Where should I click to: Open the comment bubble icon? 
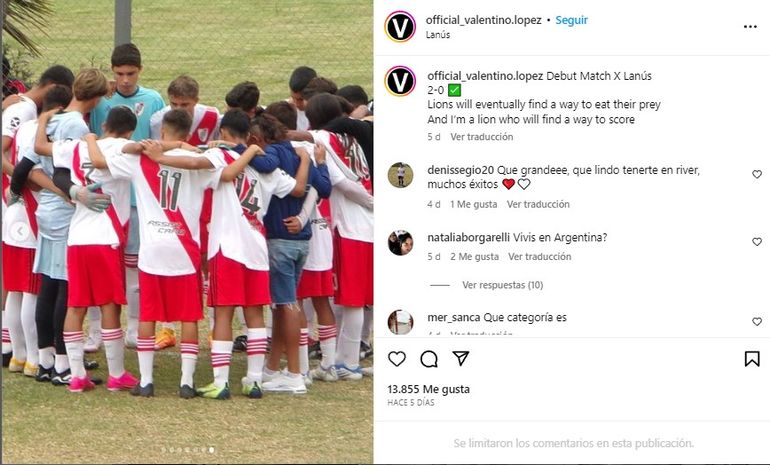pyautogui.click(x=429, y=359)
